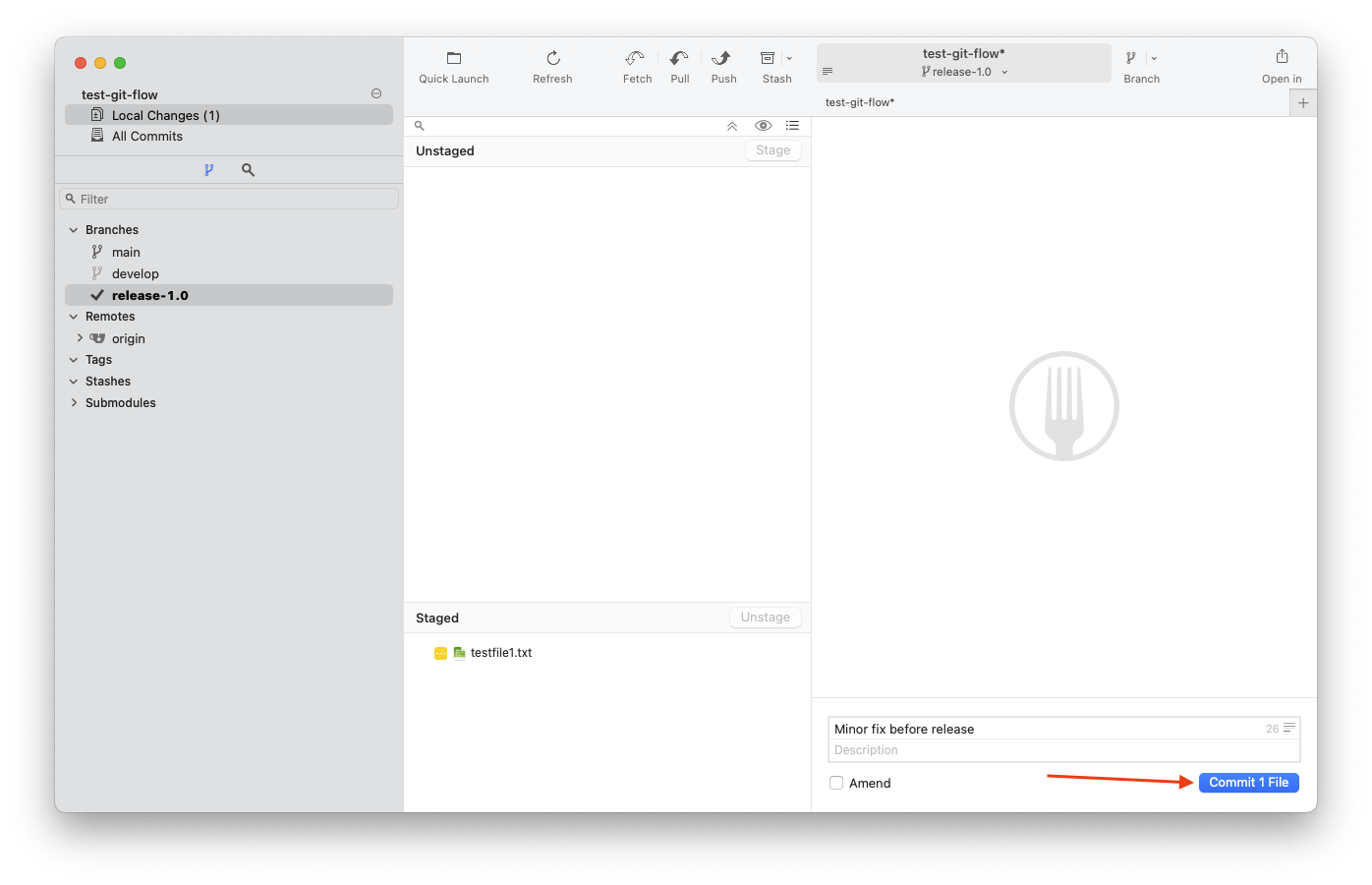Collapse the Branches section

(x=74, y=230)
